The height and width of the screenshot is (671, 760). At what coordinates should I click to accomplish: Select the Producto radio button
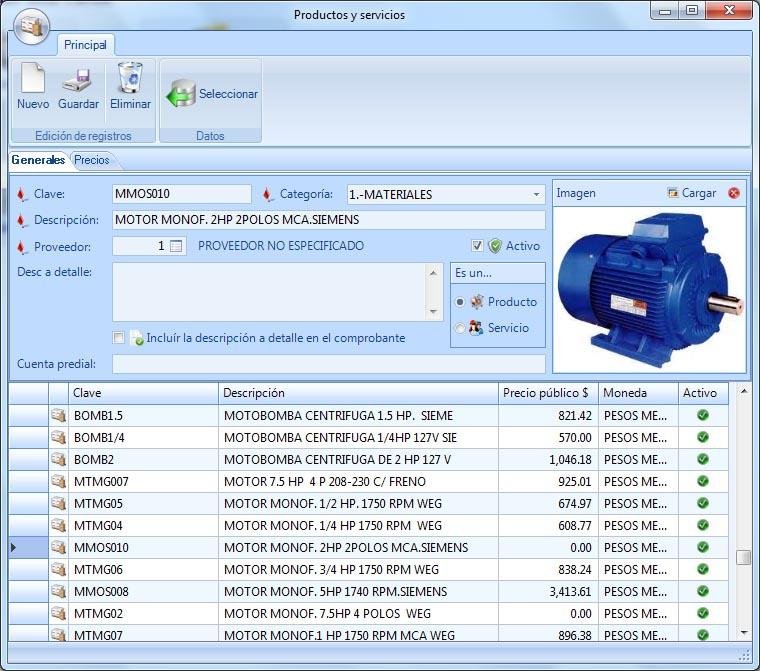[x=460, y=302]
